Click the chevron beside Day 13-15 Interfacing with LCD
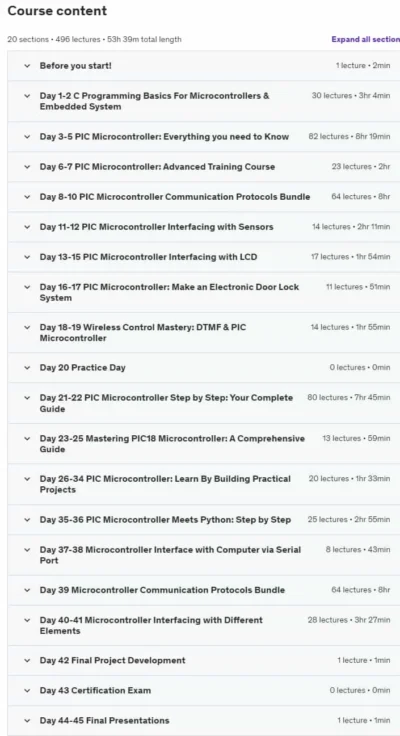The width and height of the screenshot is (400, 736). pyautogui.click(x=27, y=257)
